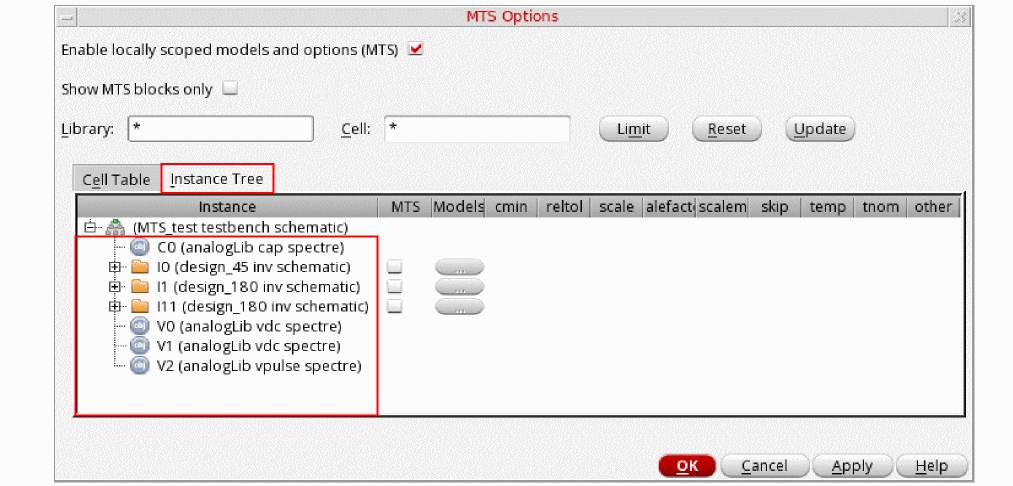Select row I11 (design_180 inv schematic)

click(x=263, y=306)
